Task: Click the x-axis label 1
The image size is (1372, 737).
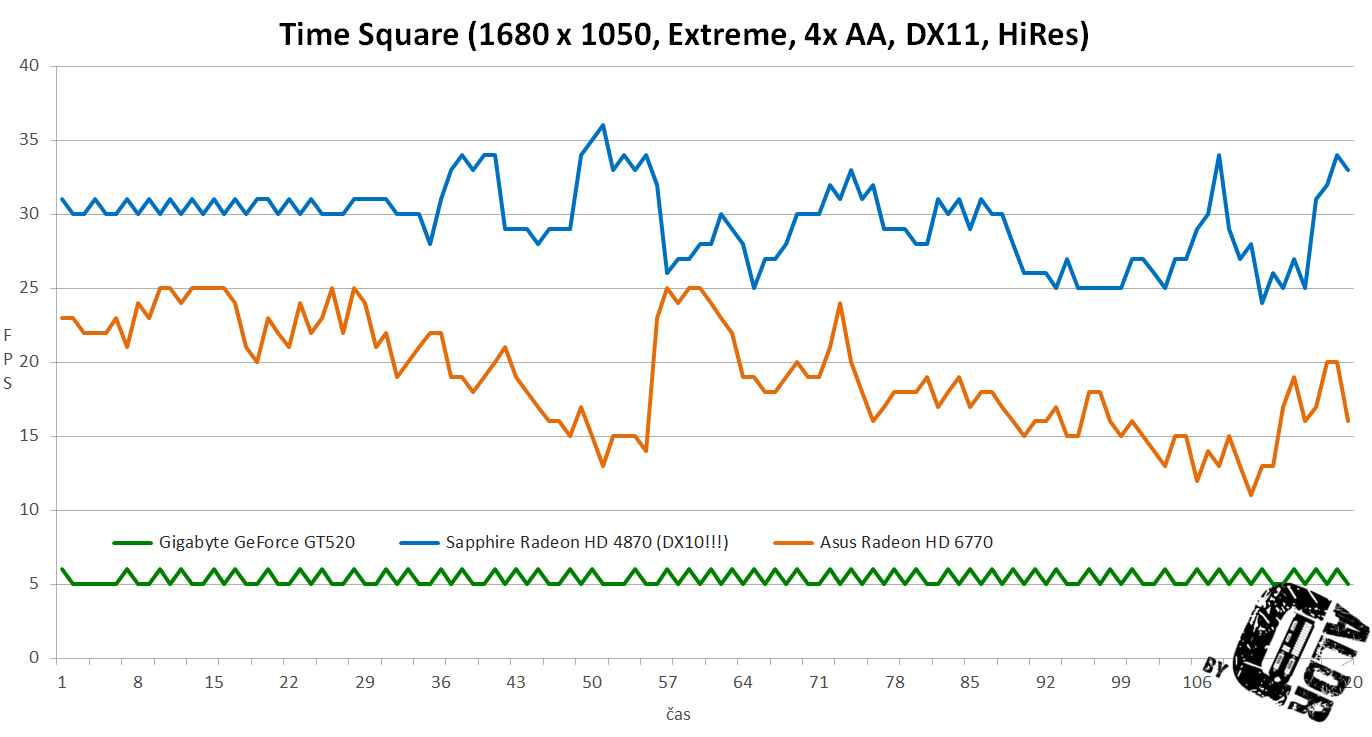Action: coord(62,682)
